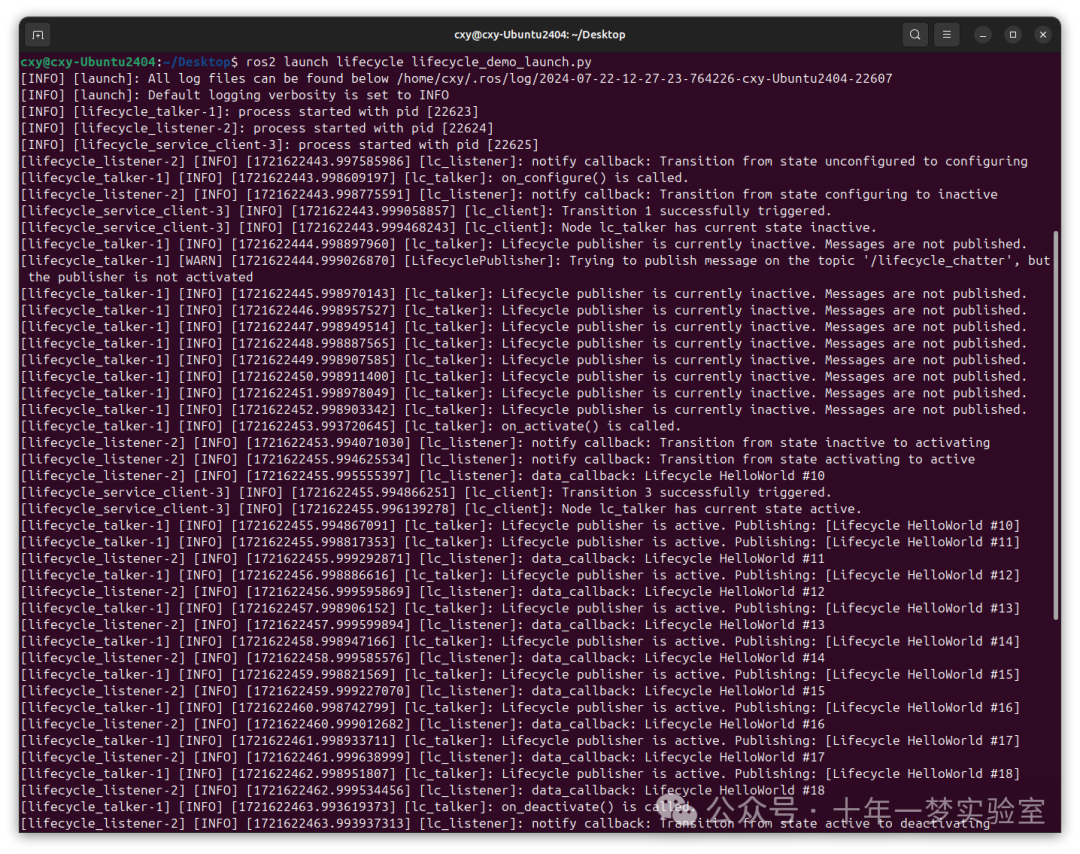Click the Publishing Lifecycle HelloWorld #12 line
The image size is (1080, 854).
[x=521, y=575]
